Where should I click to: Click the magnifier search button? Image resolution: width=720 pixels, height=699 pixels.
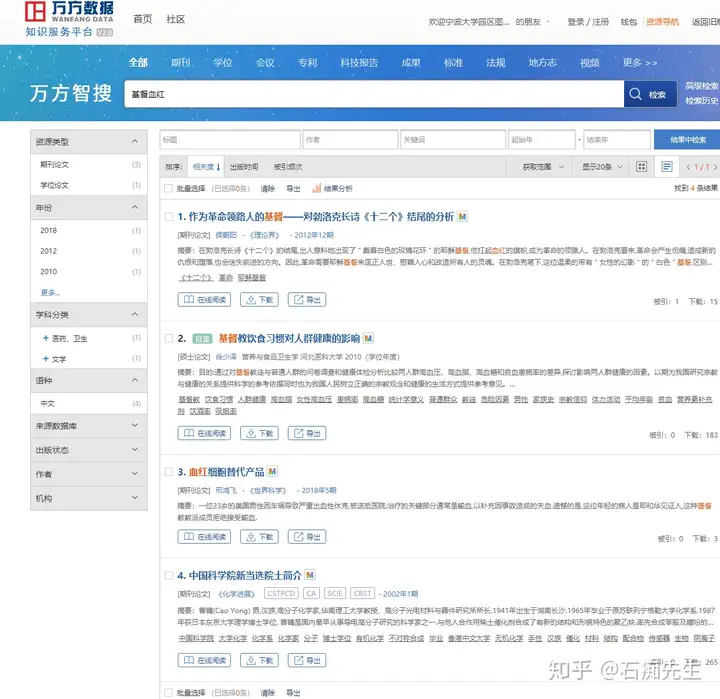tap(650, 94)
